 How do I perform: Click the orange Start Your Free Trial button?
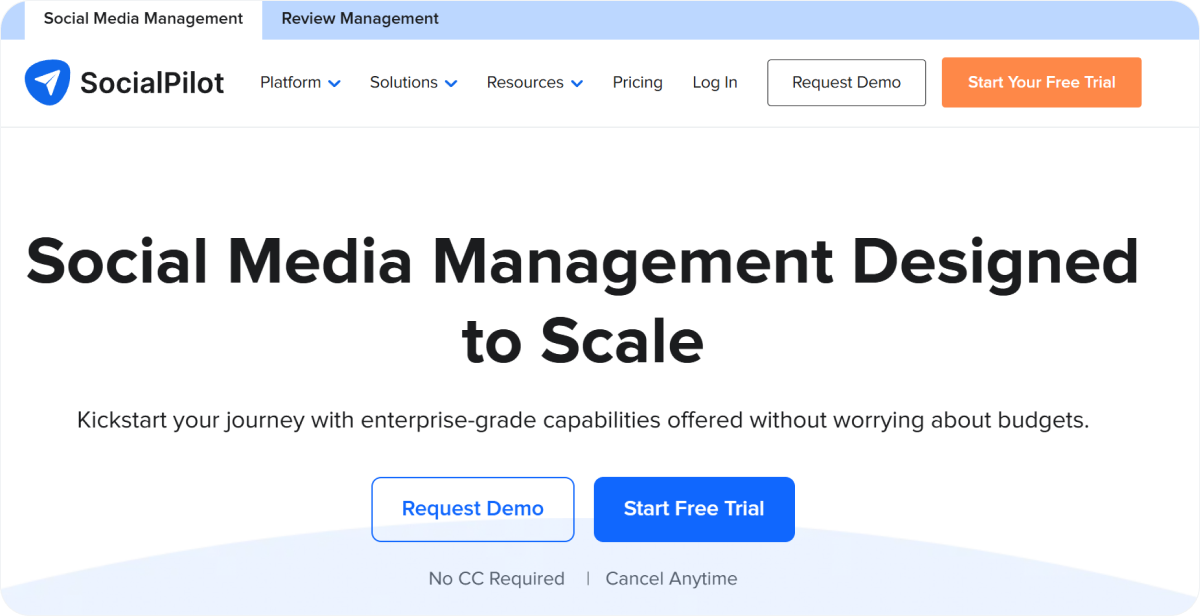click(1041, 82)
